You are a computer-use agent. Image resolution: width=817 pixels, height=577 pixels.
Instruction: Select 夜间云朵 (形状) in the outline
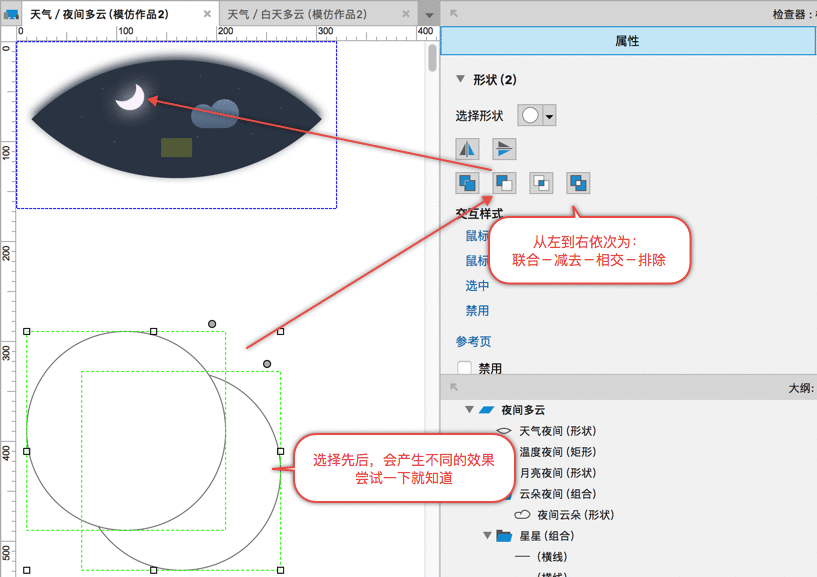click(575, 515)
